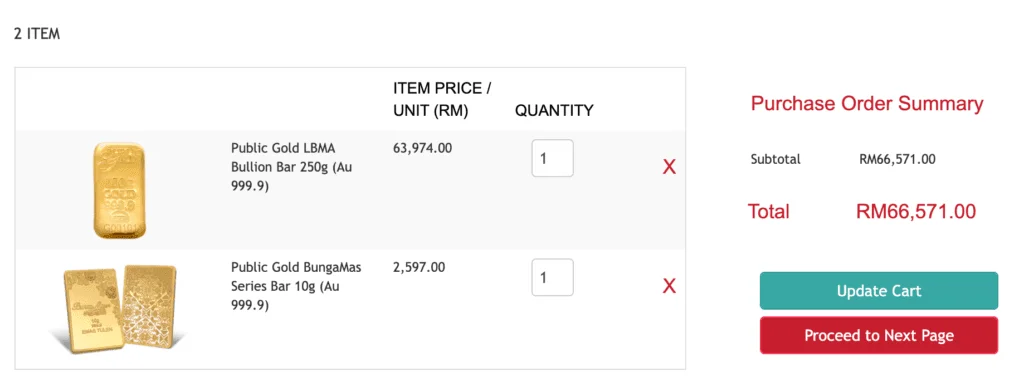This screenshot has height=391, width=1024.
Task: Click the QUANTITY column header
Action: [x=554, y=111]
